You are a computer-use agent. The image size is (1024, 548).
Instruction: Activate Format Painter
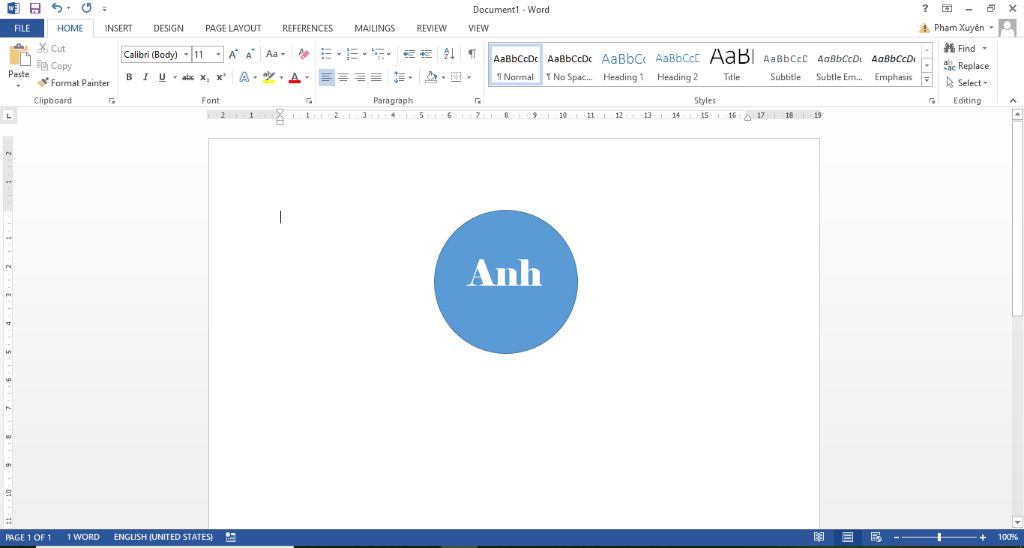(x=73, y=83)
